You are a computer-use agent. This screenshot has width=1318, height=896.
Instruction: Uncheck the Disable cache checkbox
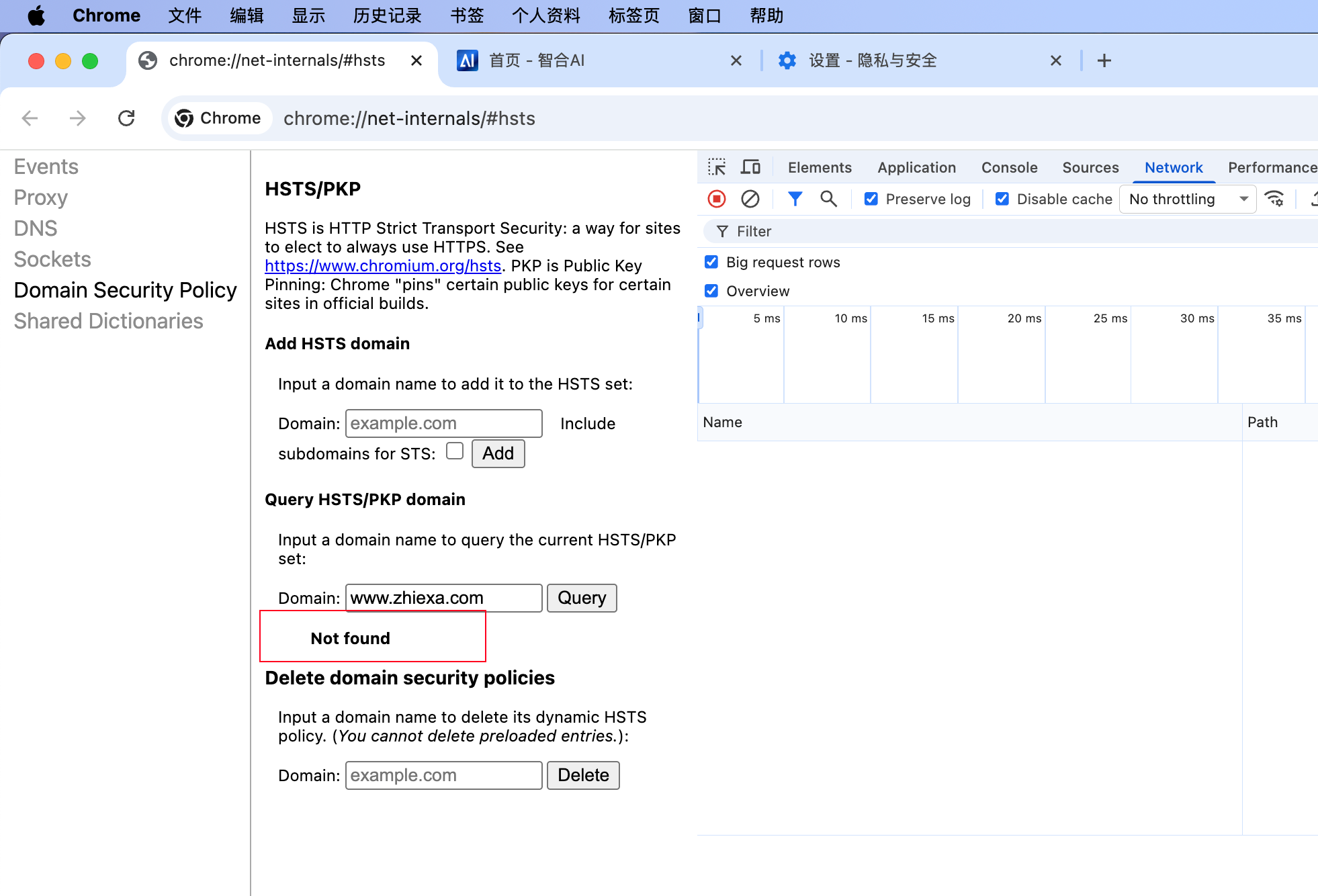(1002, 199)
